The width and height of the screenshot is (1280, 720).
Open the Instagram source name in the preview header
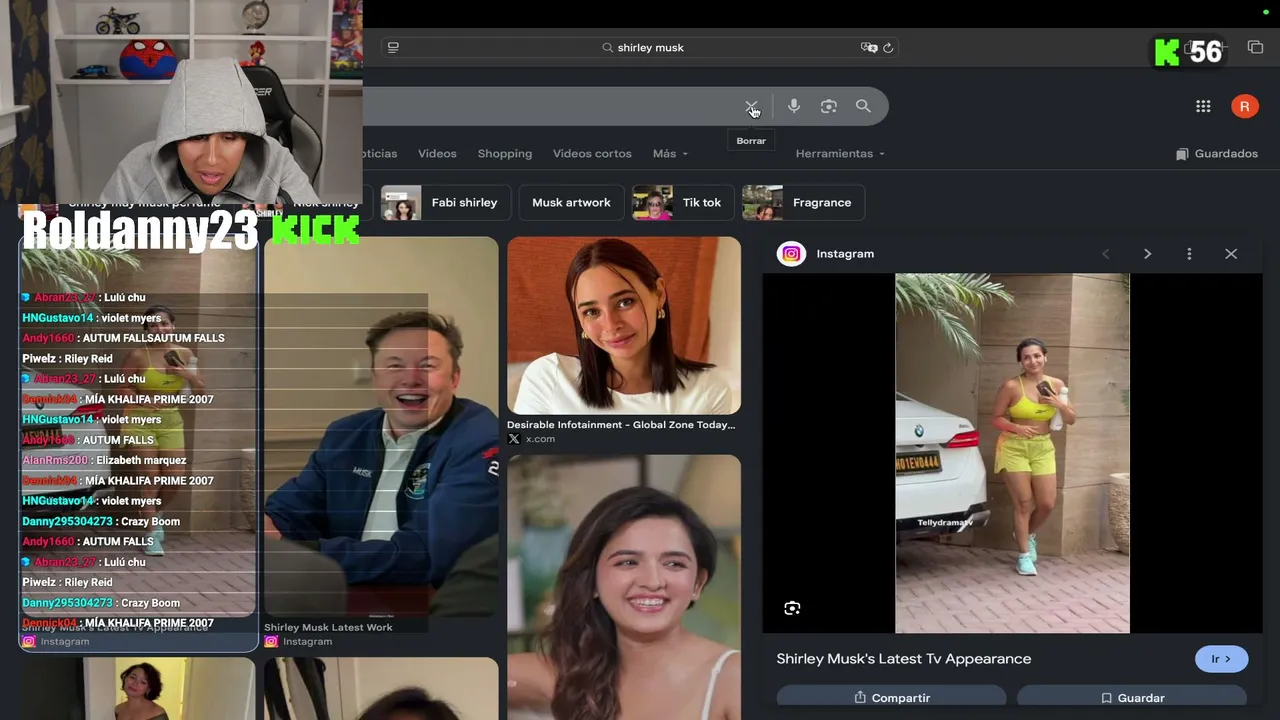click(x=845, y=254)
